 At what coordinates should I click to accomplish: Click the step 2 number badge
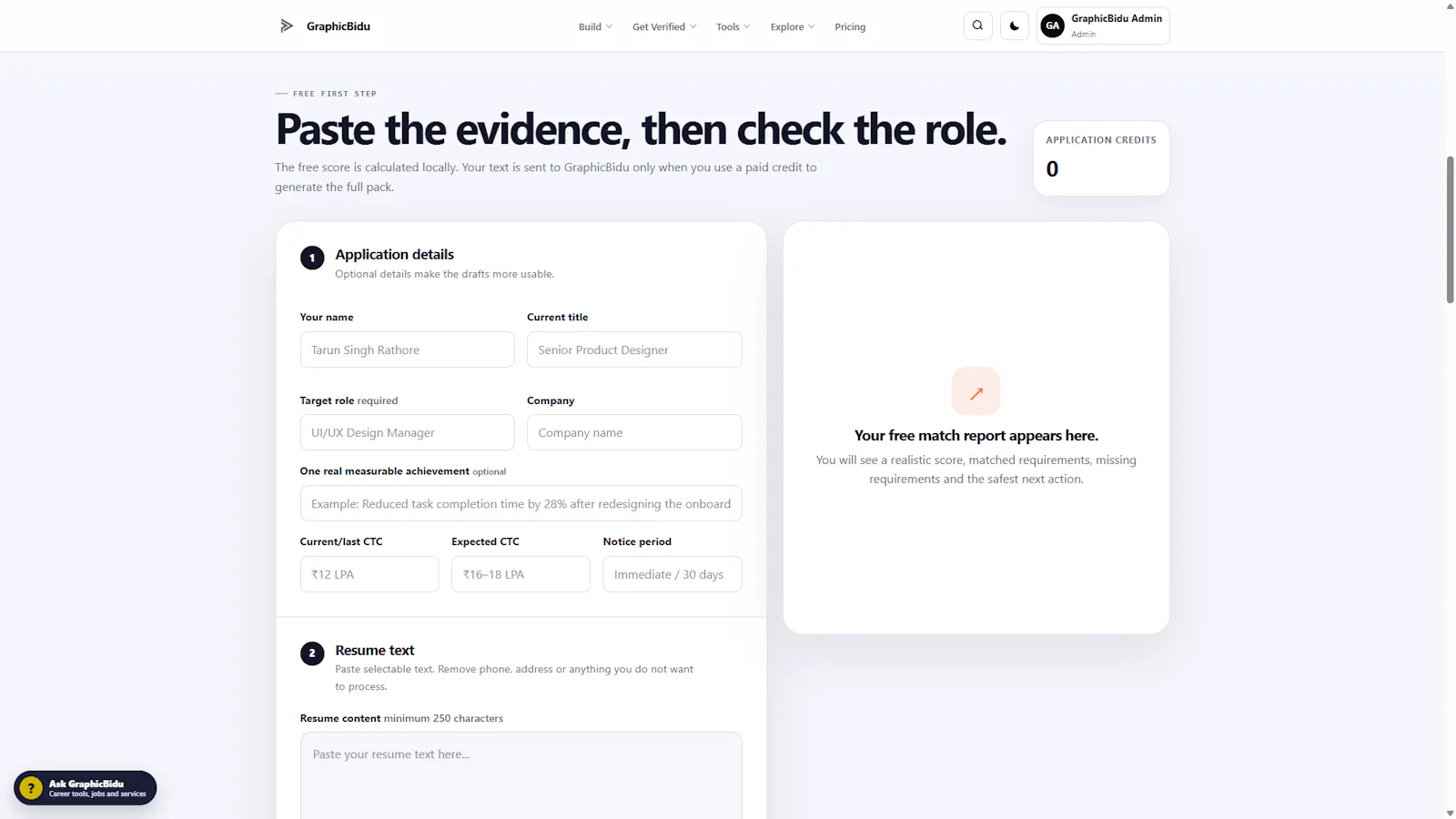[312, 653]
